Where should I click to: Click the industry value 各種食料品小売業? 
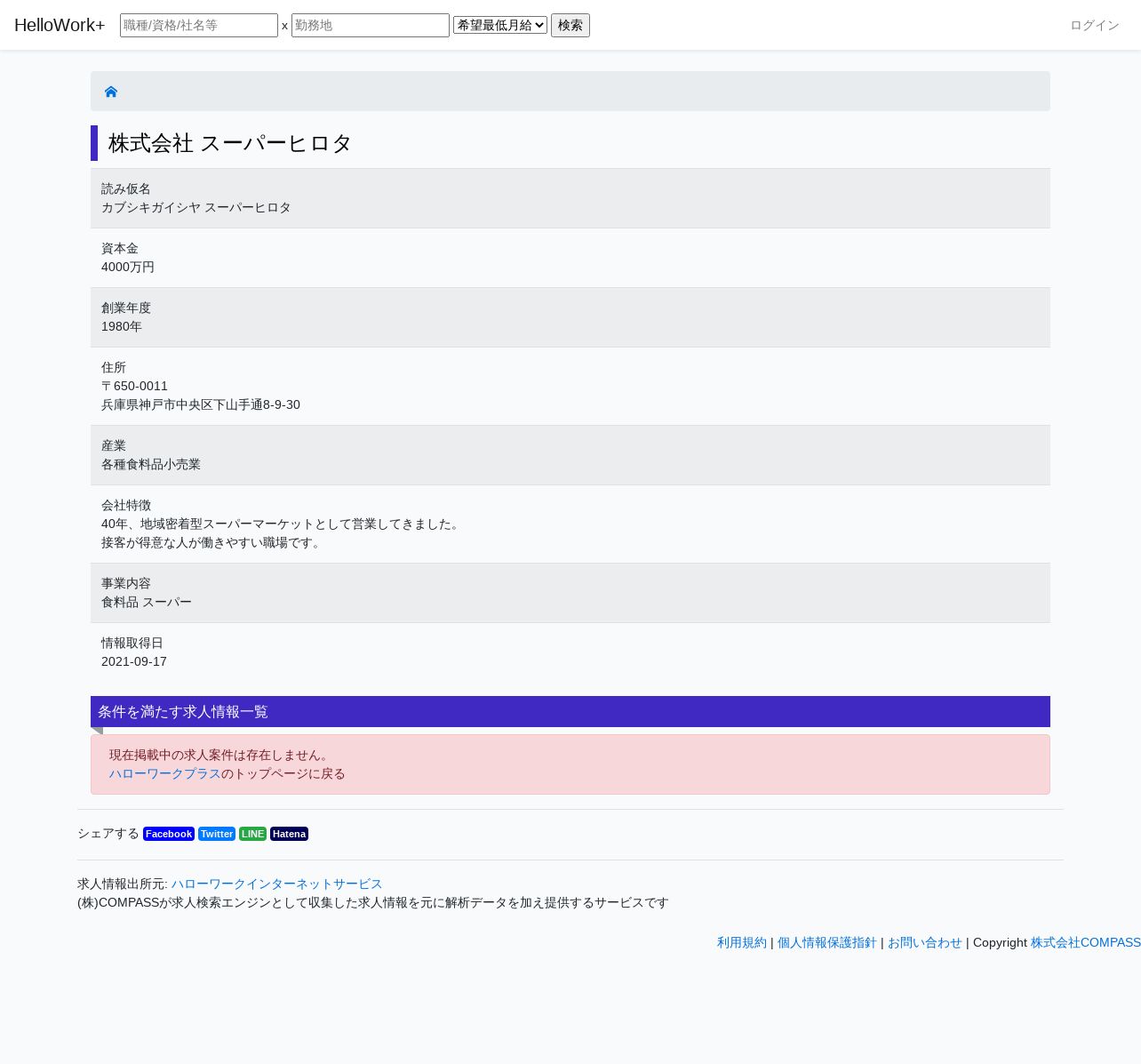click(x=151, y=464)
